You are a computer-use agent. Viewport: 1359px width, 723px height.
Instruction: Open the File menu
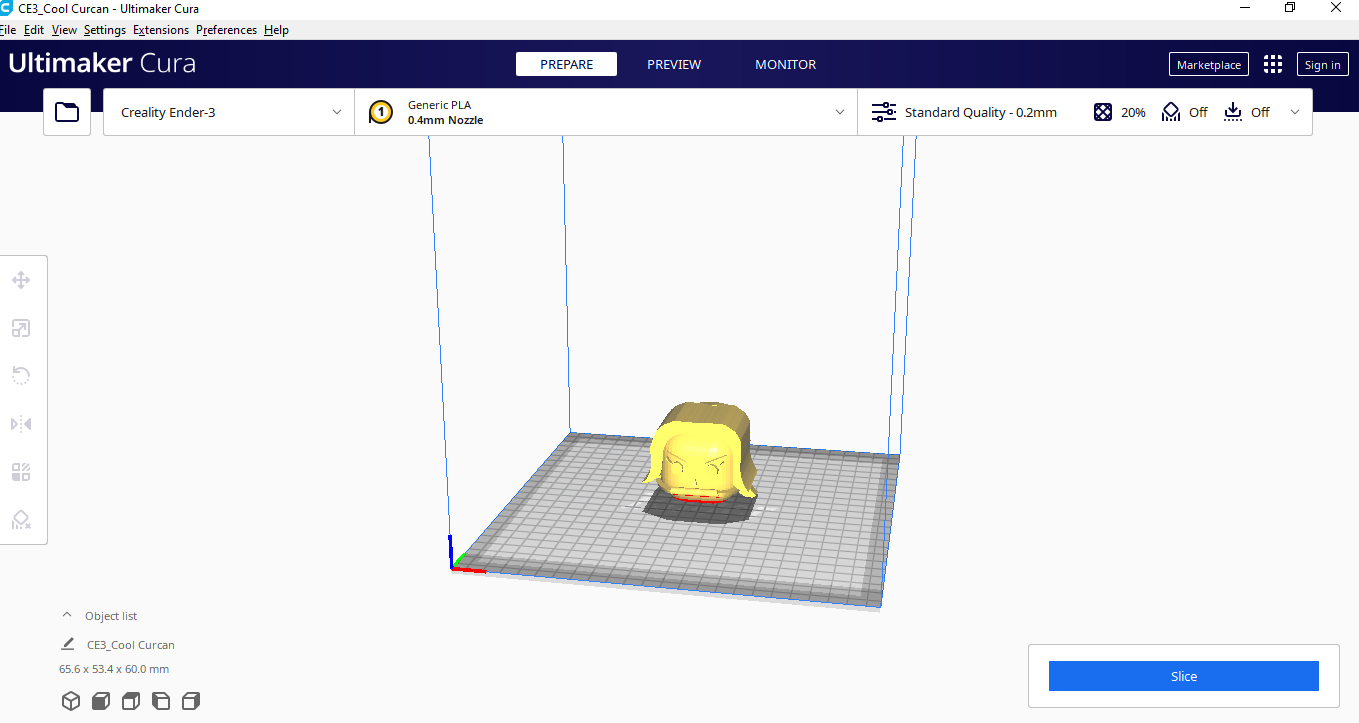point(8,30)
